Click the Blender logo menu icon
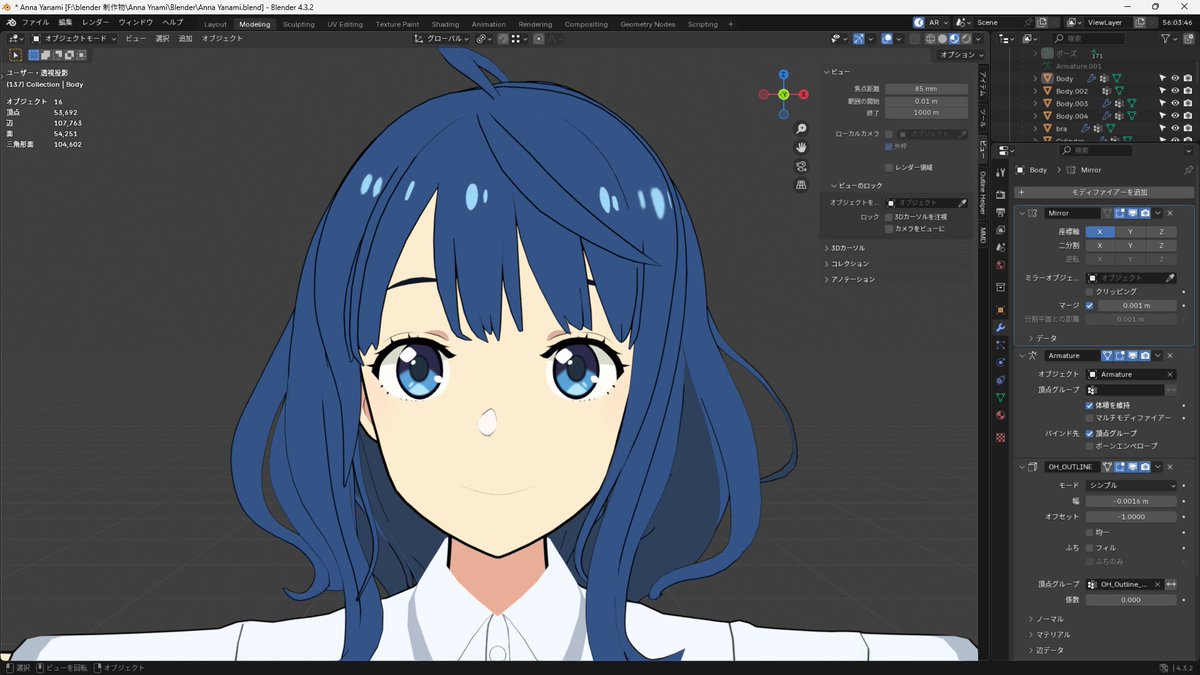The height and width of the screenshot is (675, 1200). 10,22
